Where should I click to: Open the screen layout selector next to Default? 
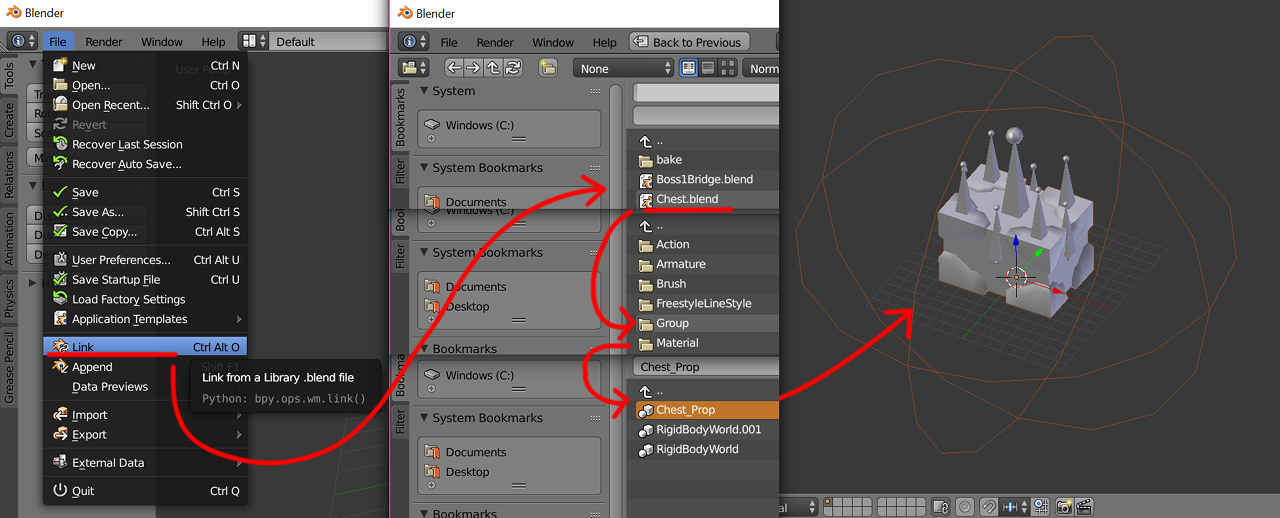tap(254, 42)
